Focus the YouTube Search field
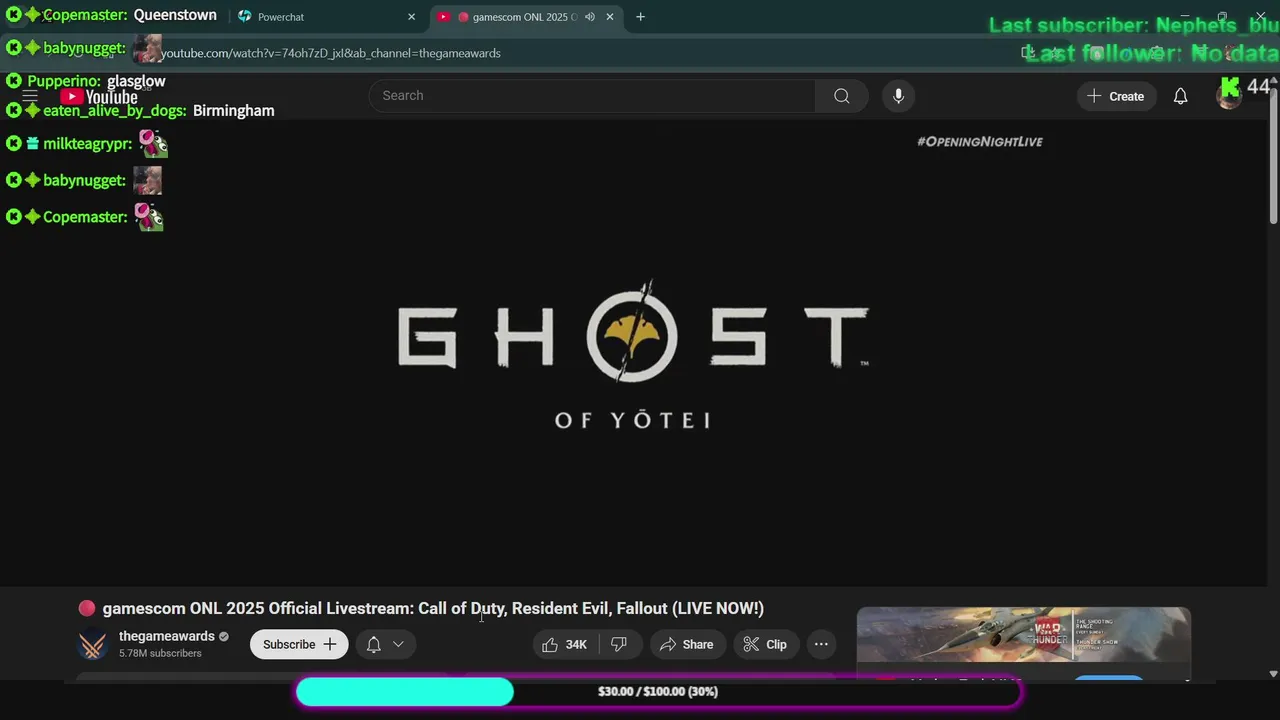This screenshot has width=1280, height=720. point(592,96)
